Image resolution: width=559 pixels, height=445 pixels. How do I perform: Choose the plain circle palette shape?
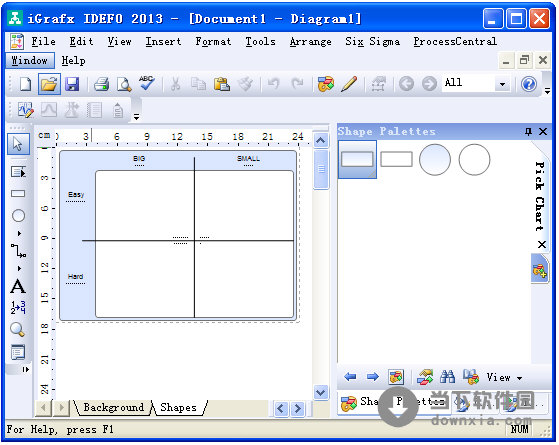coord(474,159)
